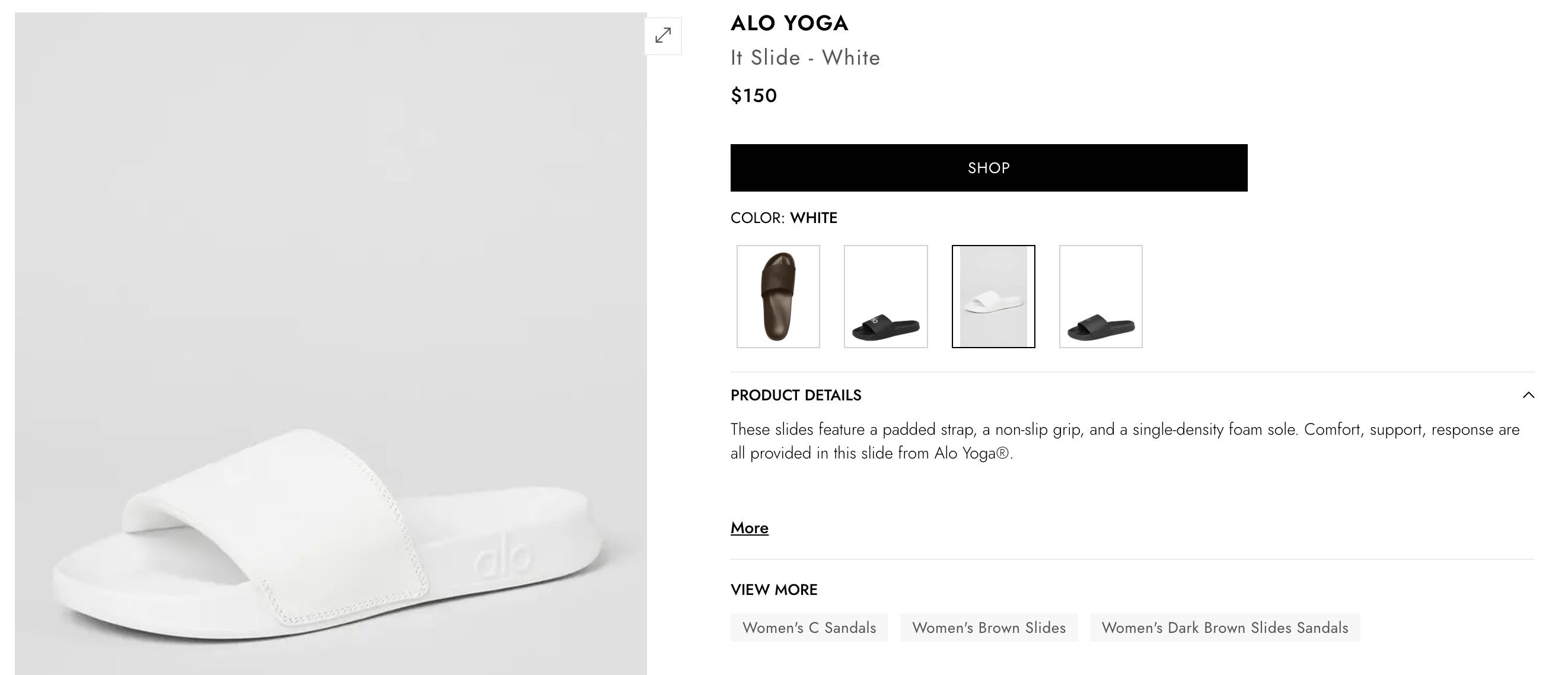This screenshot has width=1568, height=675.
Task: Click the ALO YOGA brand name
Action: pyautogui.click(x=789, y=23)
